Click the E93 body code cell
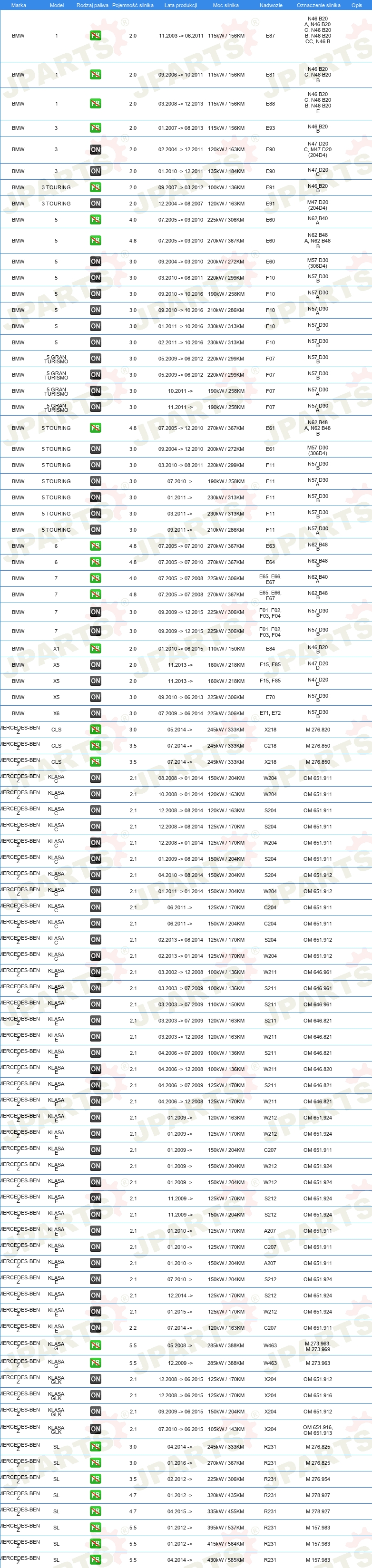372x1568 pixels. (270, 128)
